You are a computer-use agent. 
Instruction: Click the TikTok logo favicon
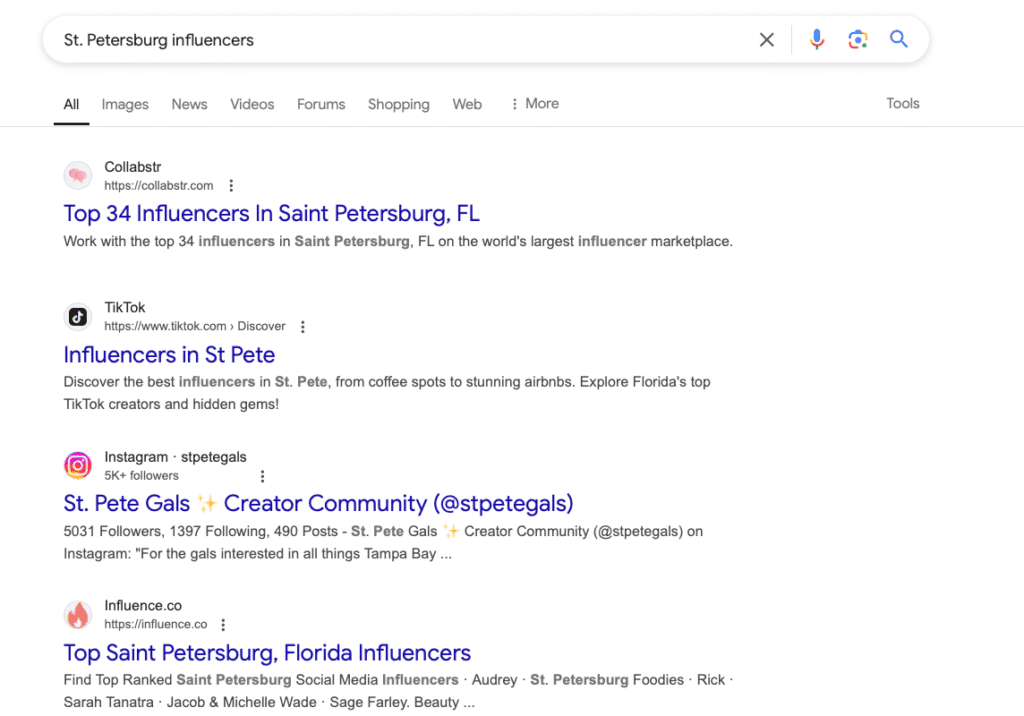click(x=78, y=317)
